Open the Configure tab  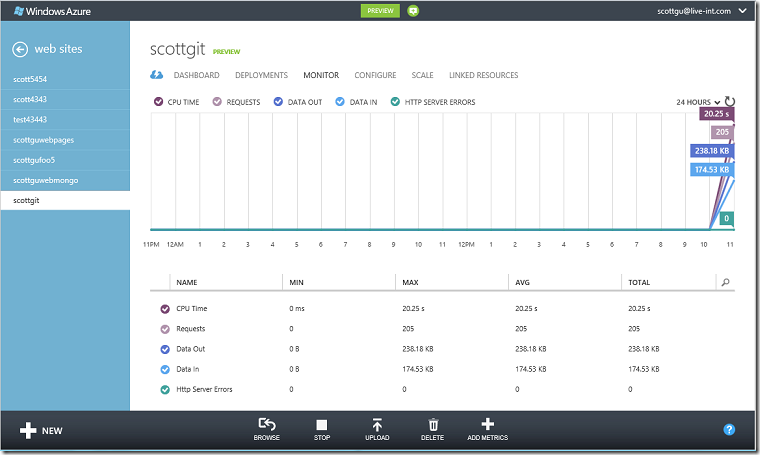[375, 75]
